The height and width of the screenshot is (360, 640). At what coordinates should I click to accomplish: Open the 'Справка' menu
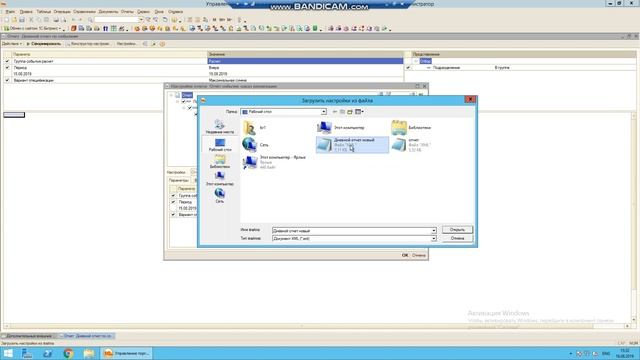click(176, 12)
